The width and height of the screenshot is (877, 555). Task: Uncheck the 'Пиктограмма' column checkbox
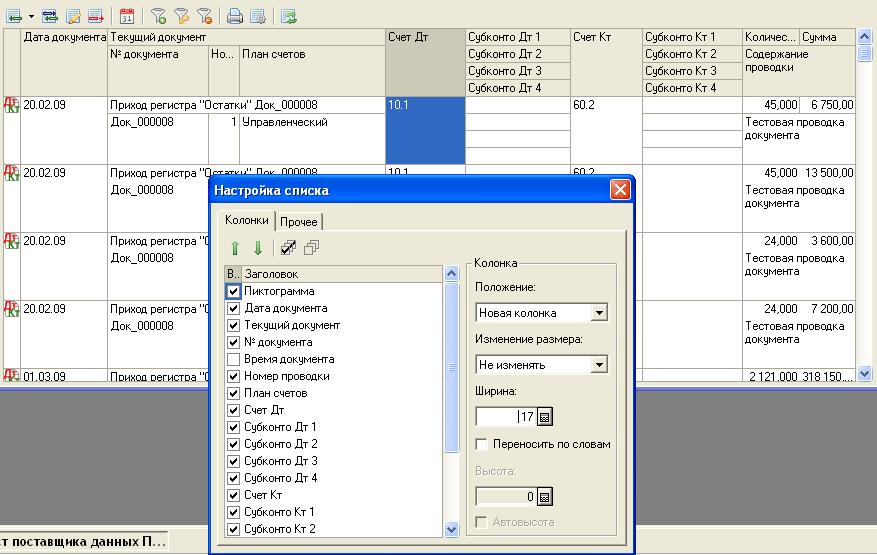coord(234,291)
